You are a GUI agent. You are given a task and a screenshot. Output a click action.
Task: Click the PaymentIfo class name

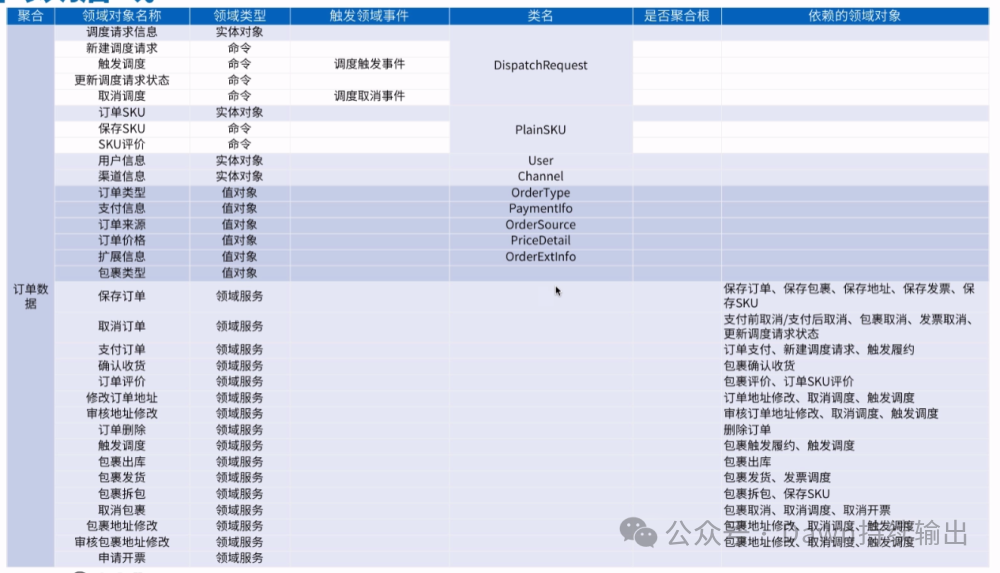(540, 209)
